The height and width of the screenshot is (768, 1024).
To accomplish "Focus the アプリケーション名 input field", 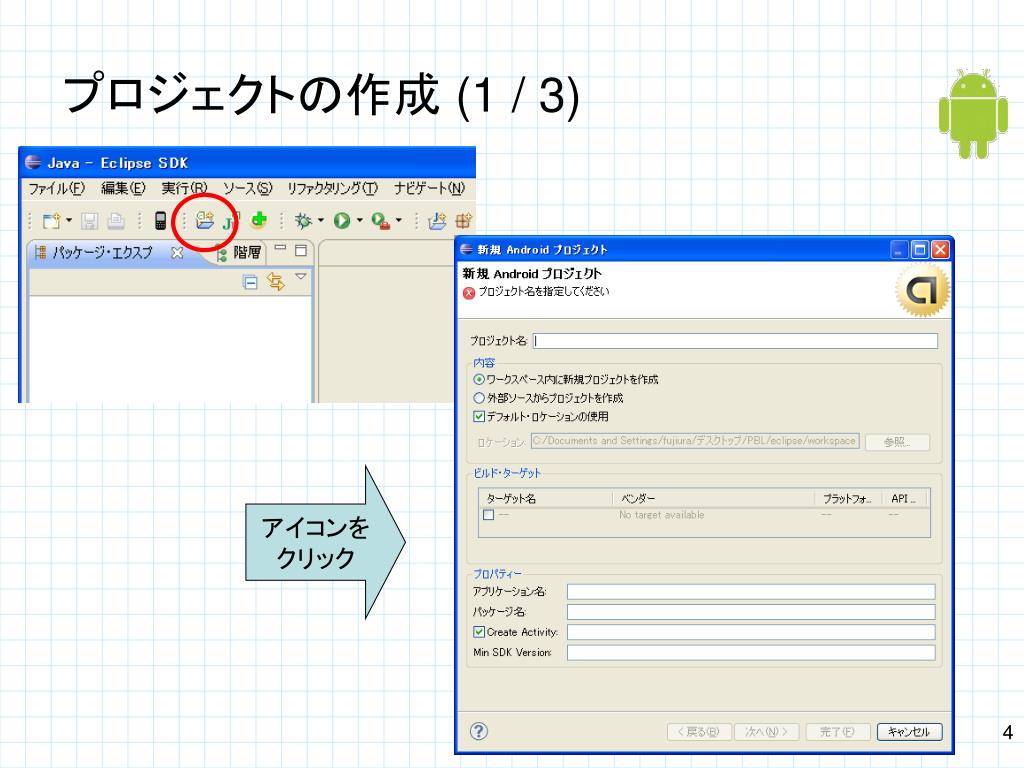I will 751,592.
